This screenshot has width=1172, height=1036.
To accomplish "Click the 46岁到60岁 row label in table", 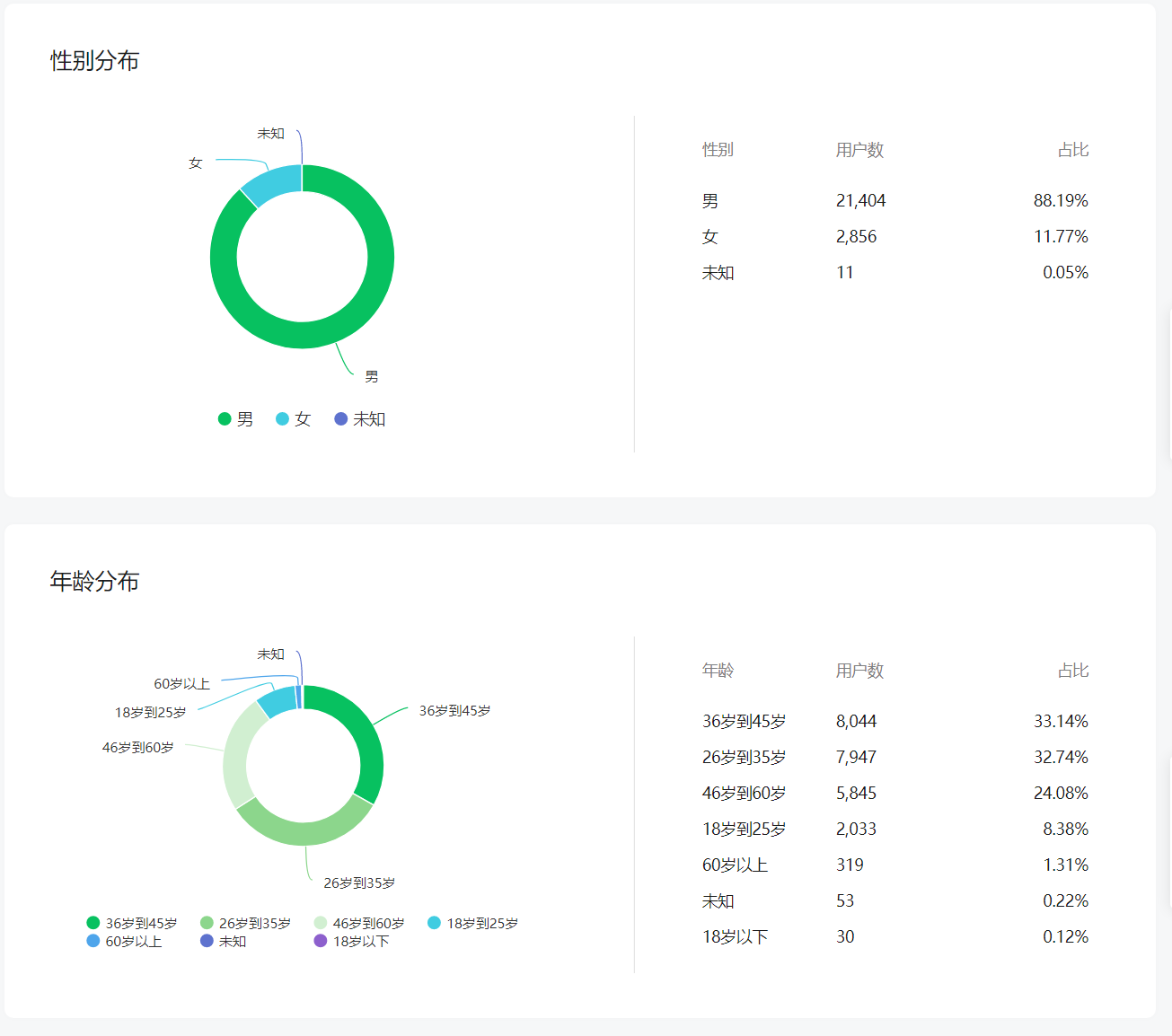I will coord(745,794).
